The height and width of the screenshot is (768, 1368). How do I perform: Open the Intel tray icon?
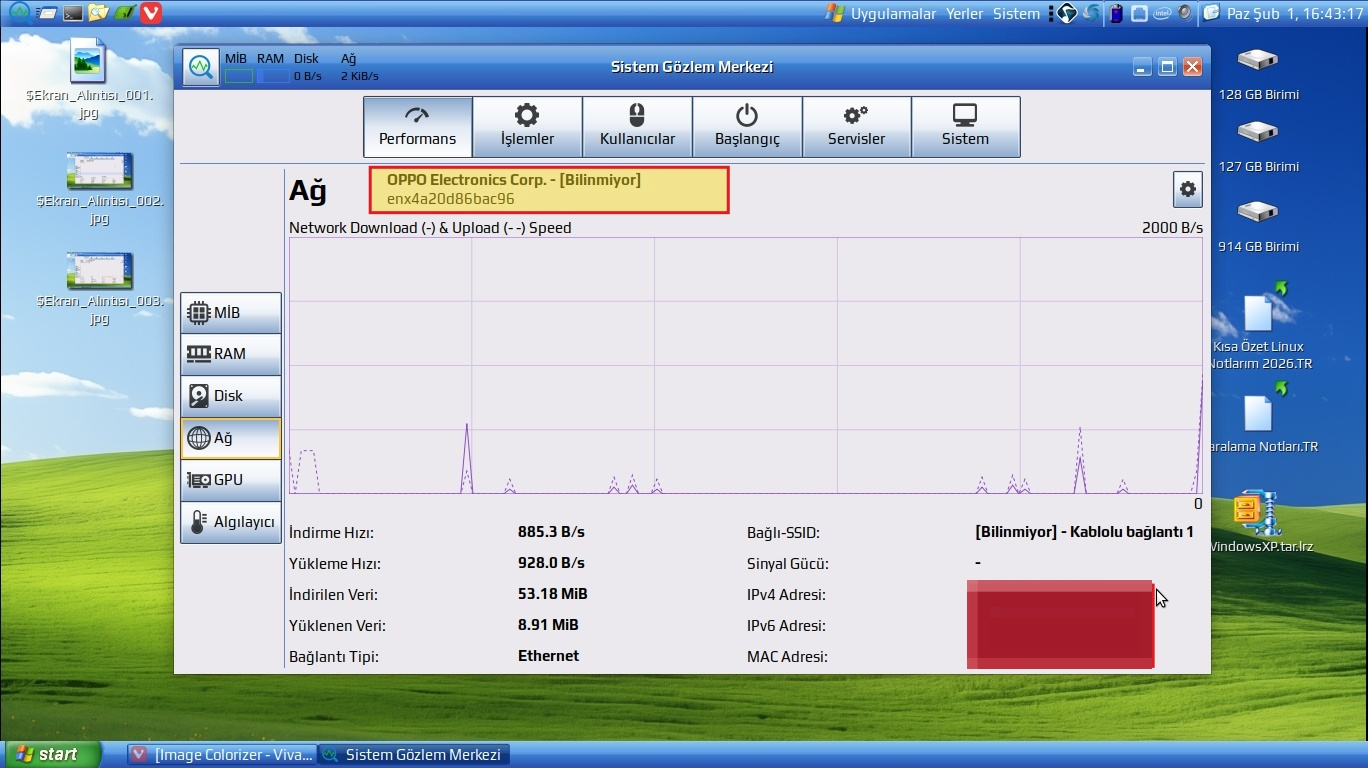1162,13
